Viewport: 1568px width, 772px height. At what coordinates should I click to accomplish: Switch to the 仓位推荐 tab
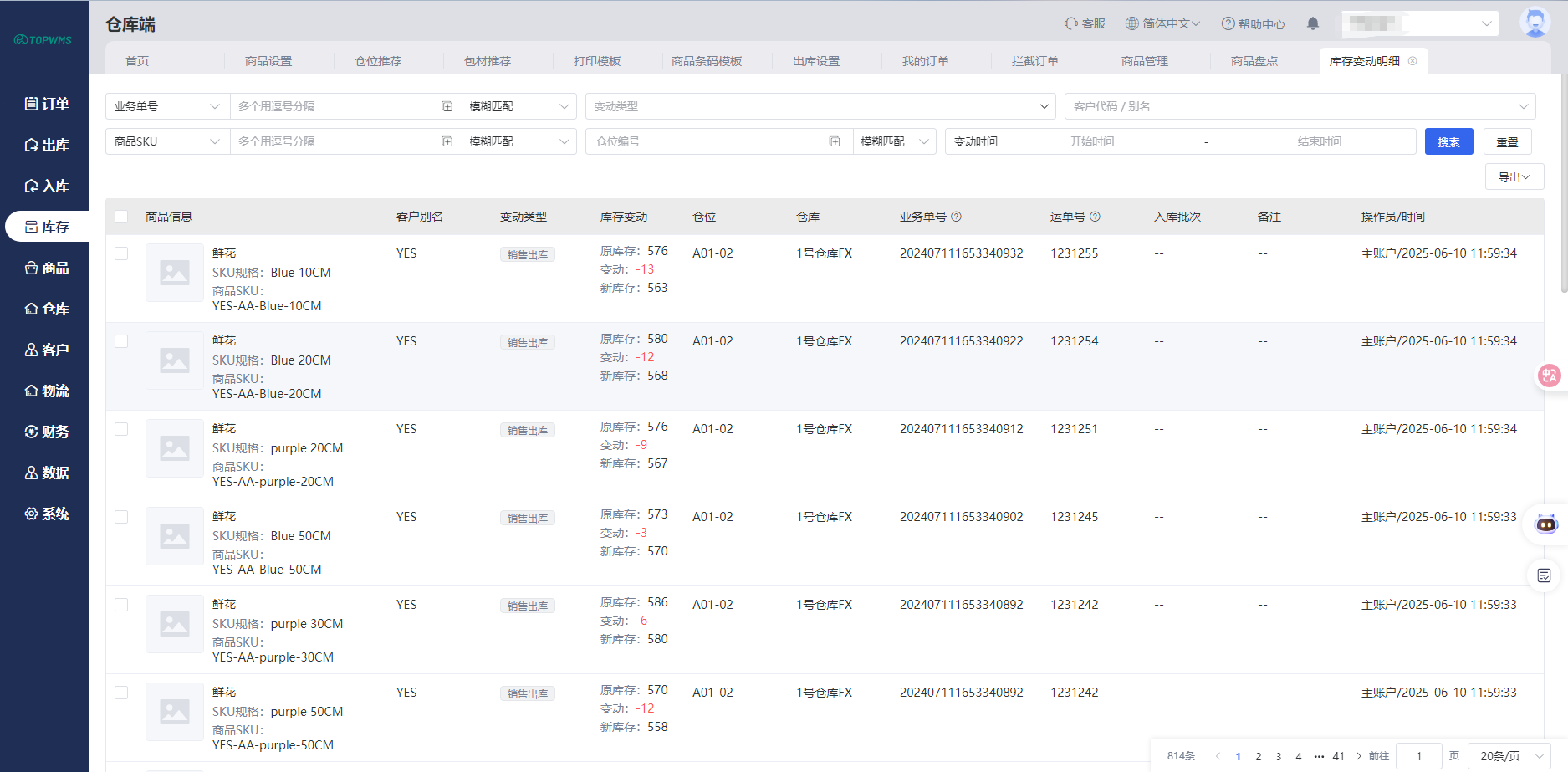tap(378, 61)
